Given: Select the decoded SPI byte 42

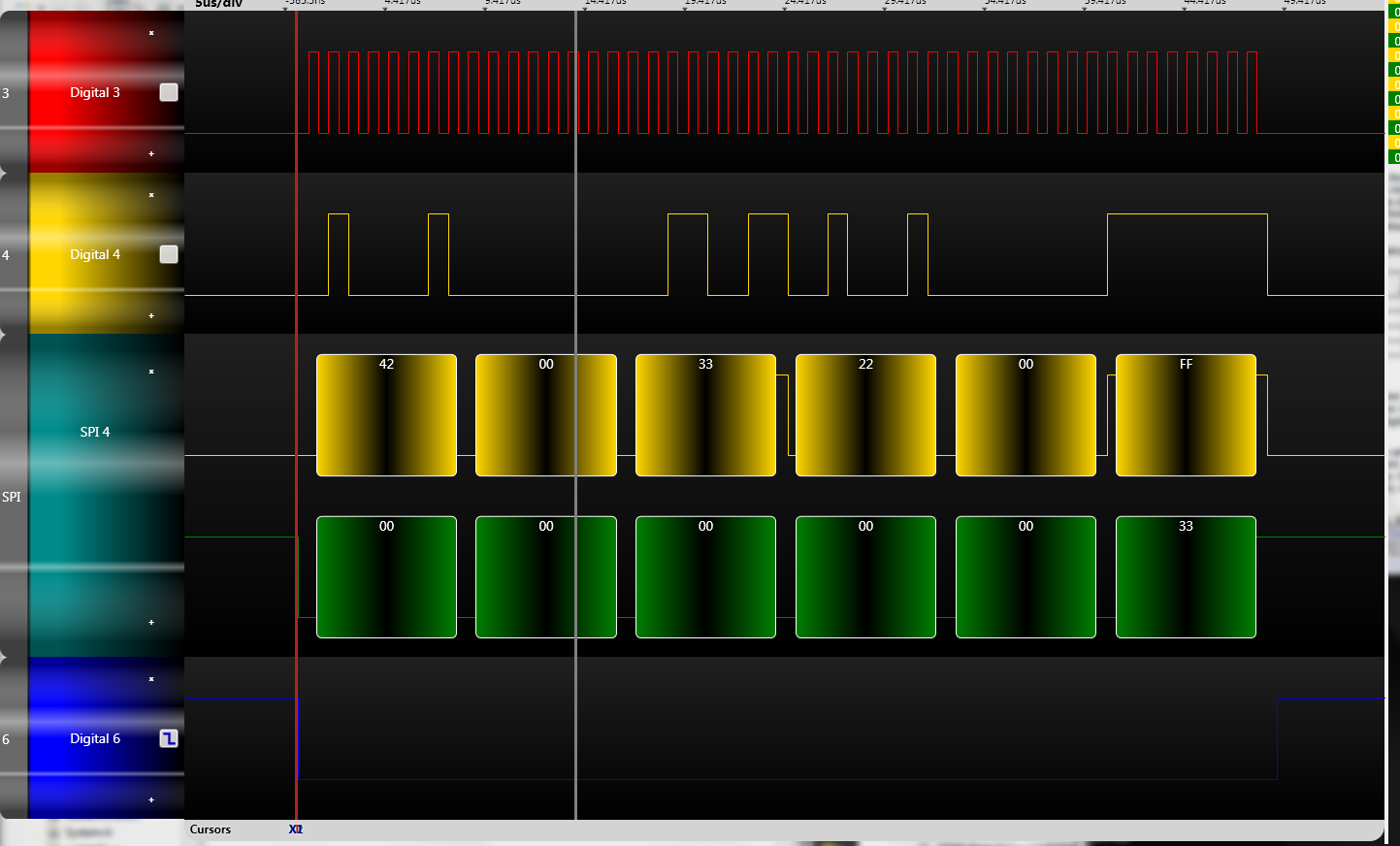Looking at the screenshot, I should pos(386,415).
